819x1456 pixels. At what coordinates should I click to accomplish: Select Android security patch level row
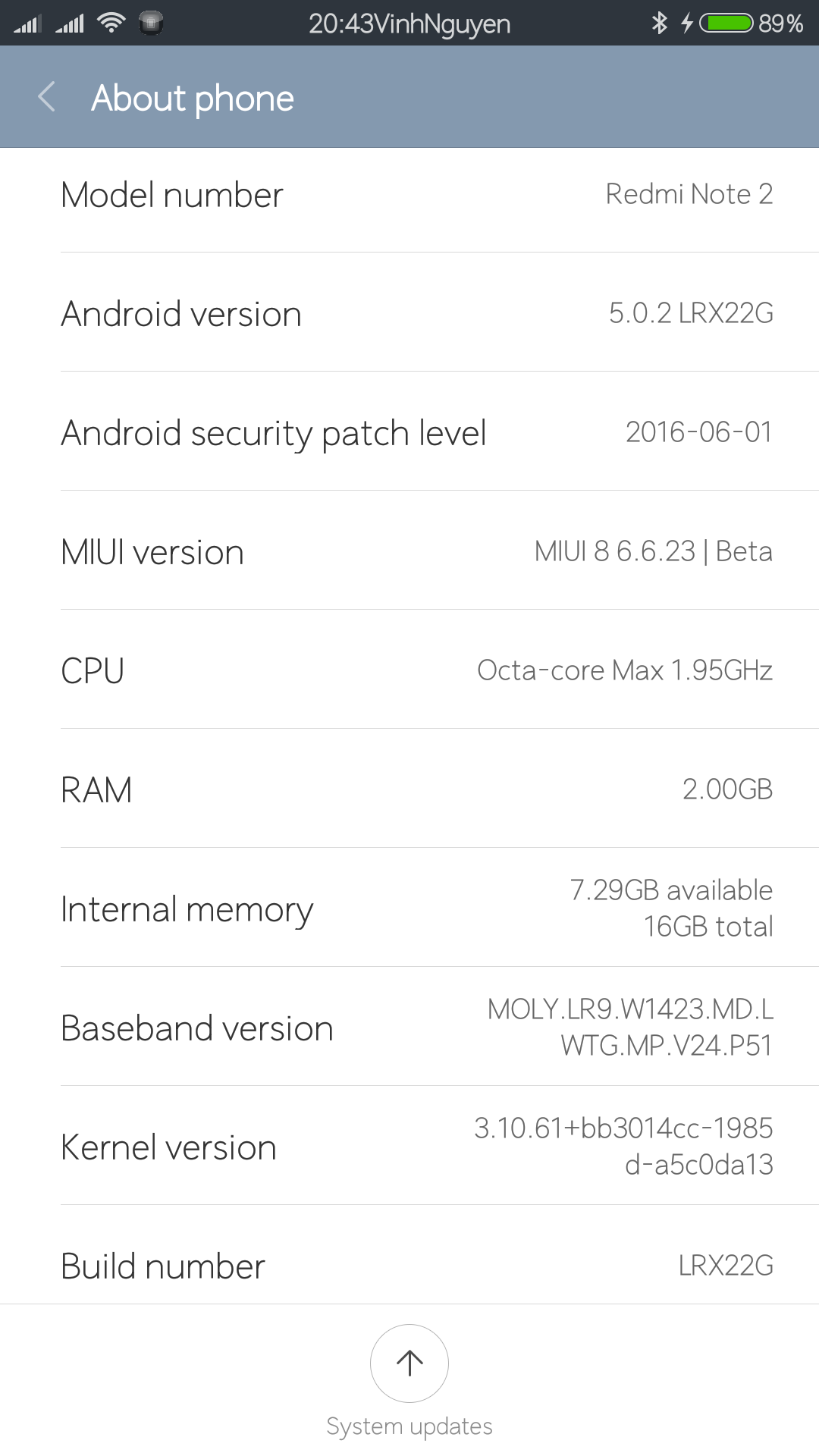(409, 432)
